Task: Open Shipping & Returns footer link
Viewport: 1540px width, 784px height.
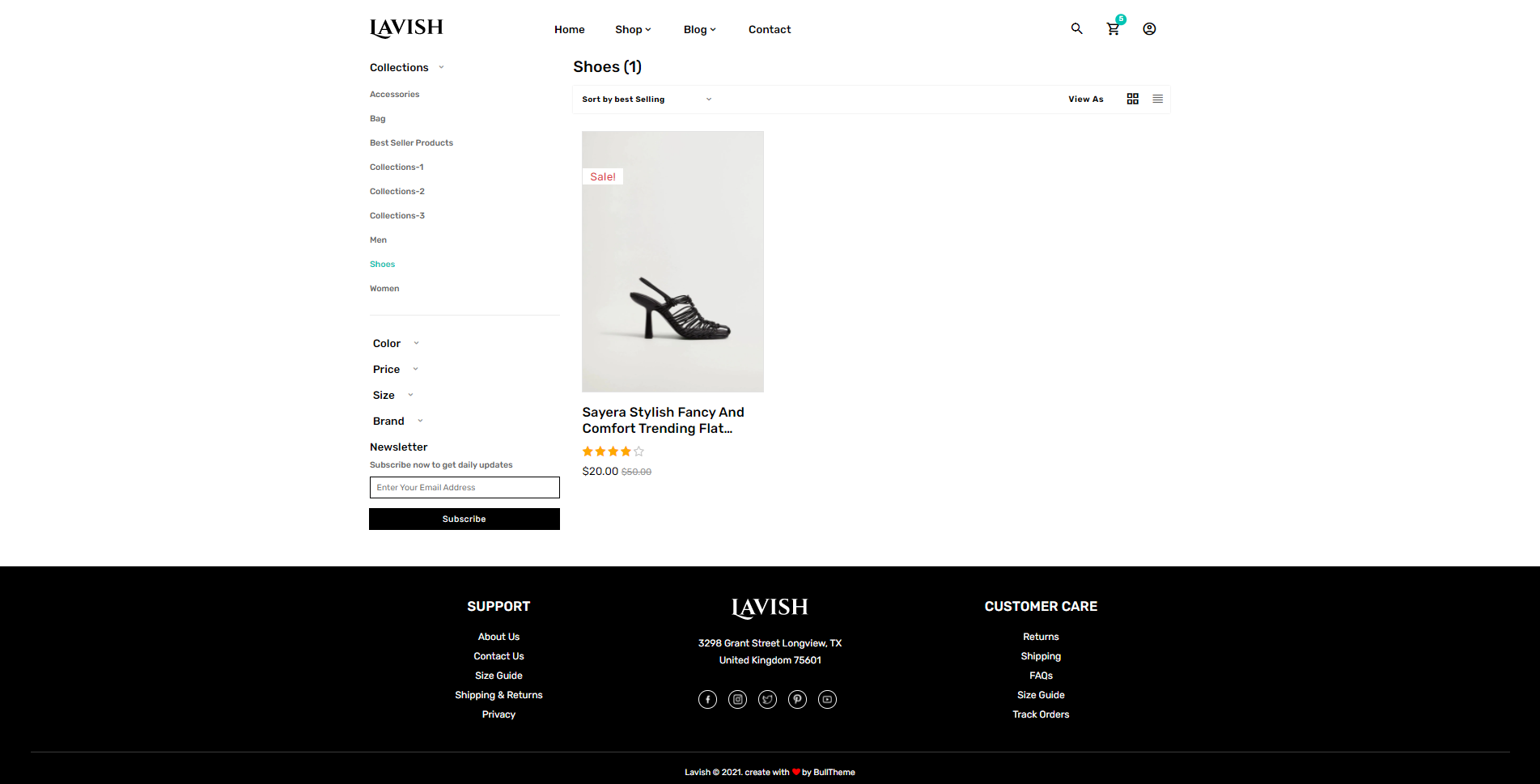Action: (498, 695)
